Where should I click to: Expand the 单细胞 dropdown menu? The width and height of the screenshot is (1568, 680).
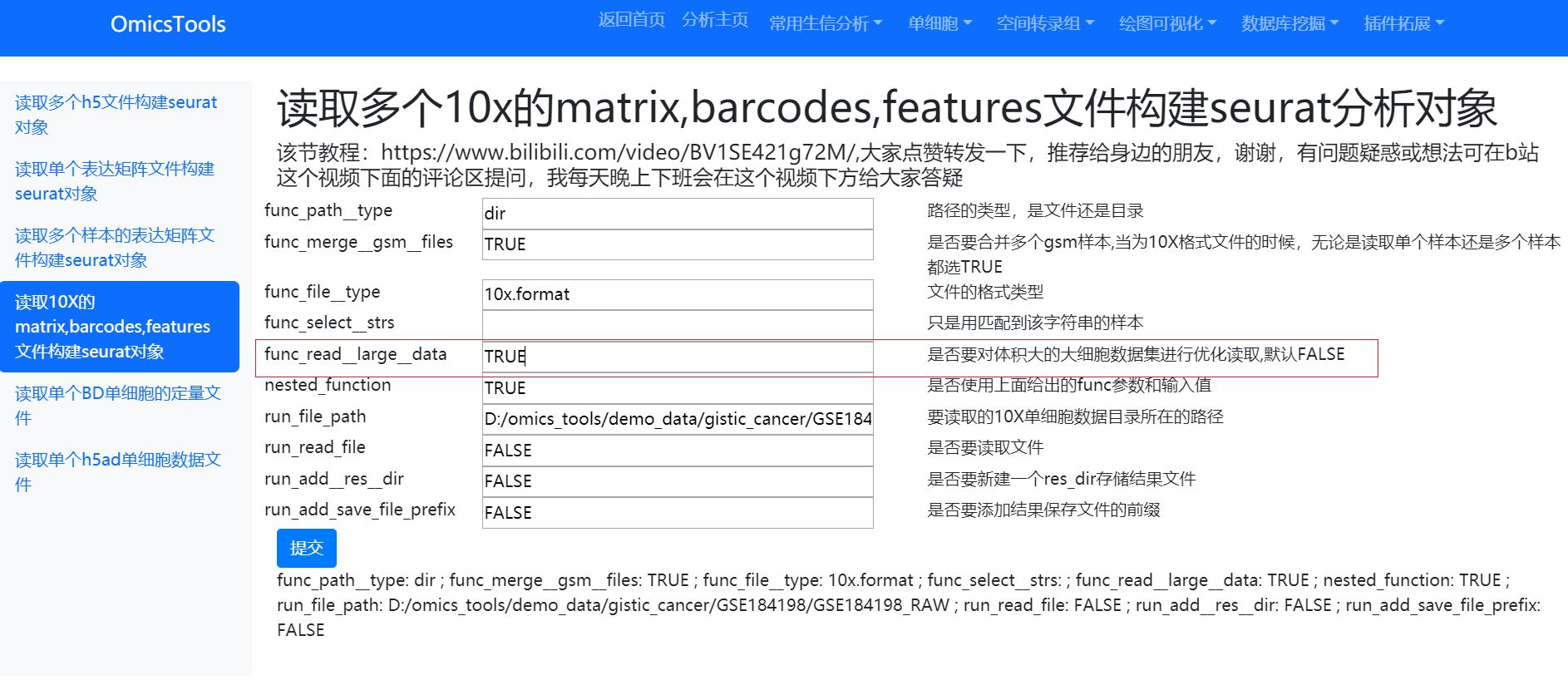point(939,23)
